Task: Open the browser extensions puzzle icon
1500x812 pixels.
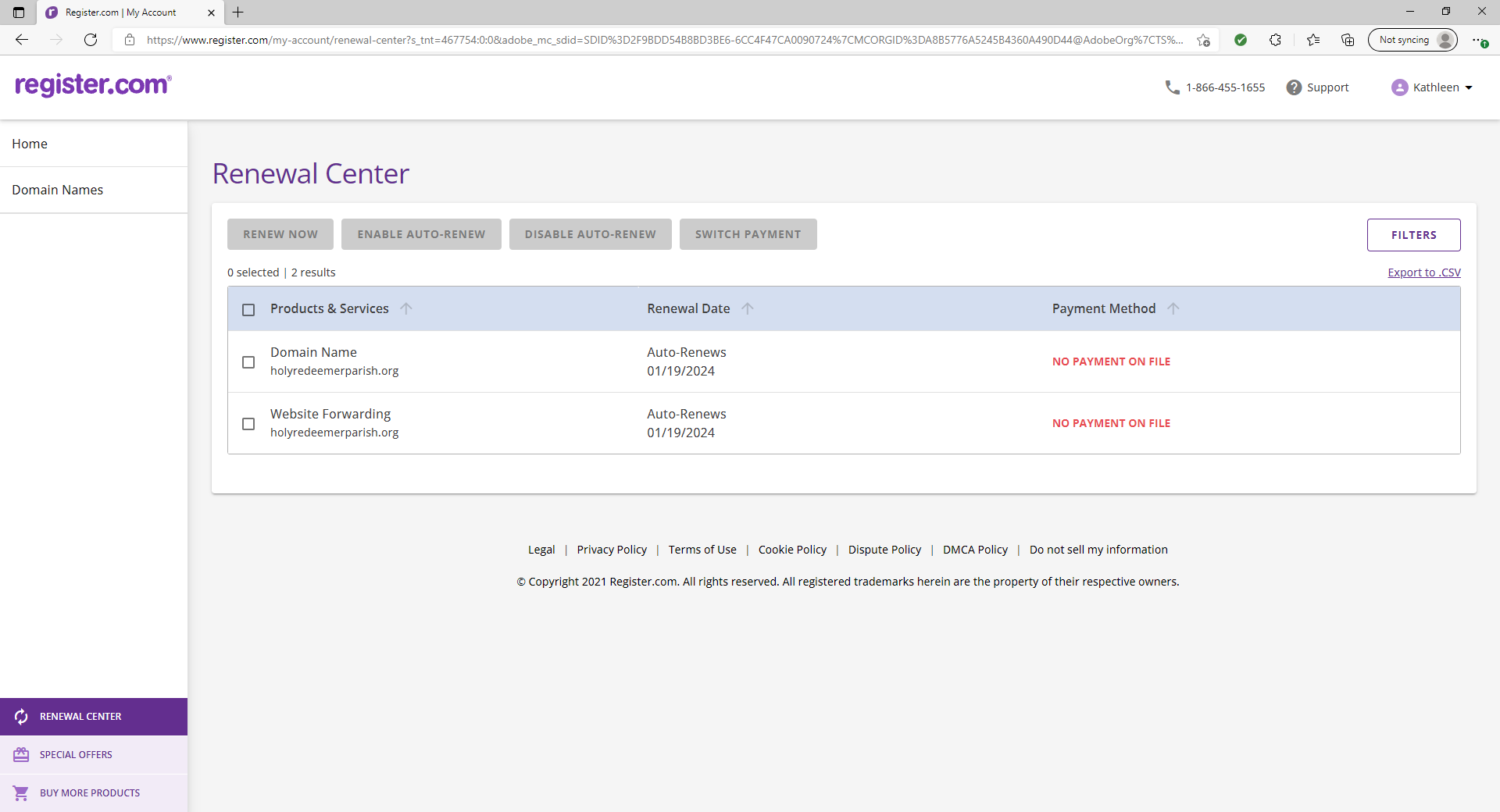Action: [x=1275, y=40]
